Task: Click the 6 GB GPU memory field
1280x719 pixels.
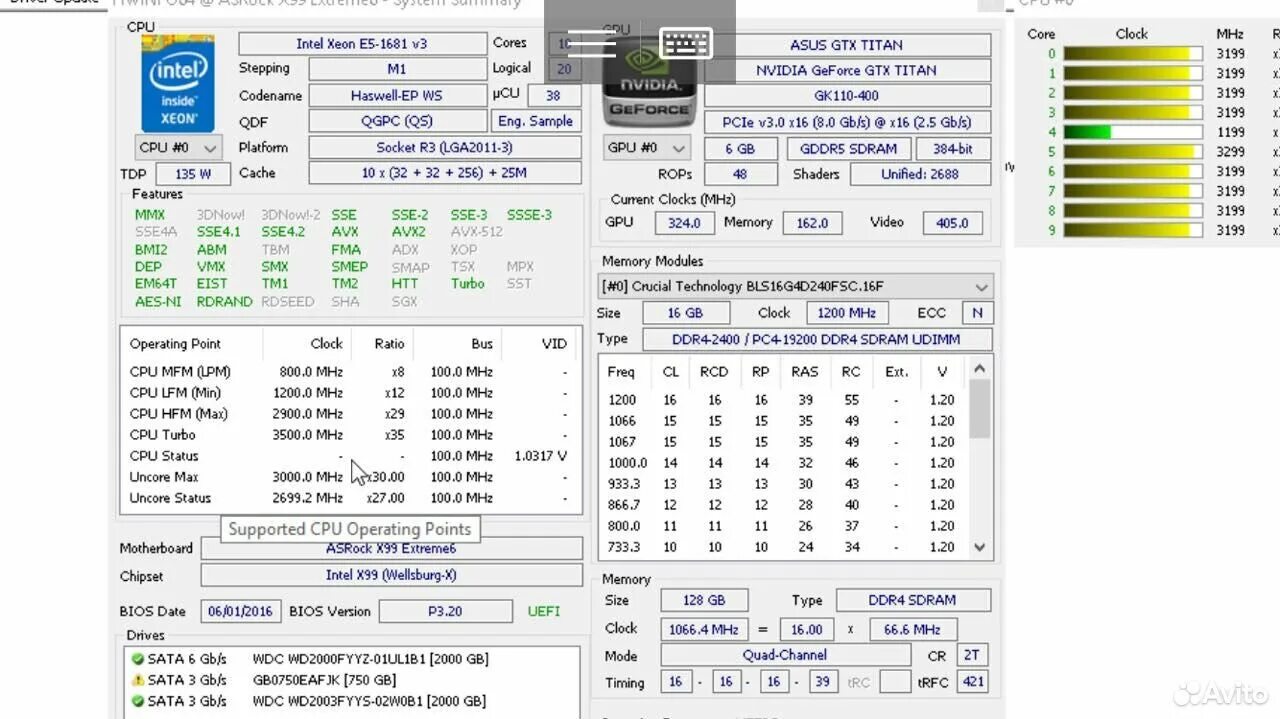Action: click(x=740, y=148)
